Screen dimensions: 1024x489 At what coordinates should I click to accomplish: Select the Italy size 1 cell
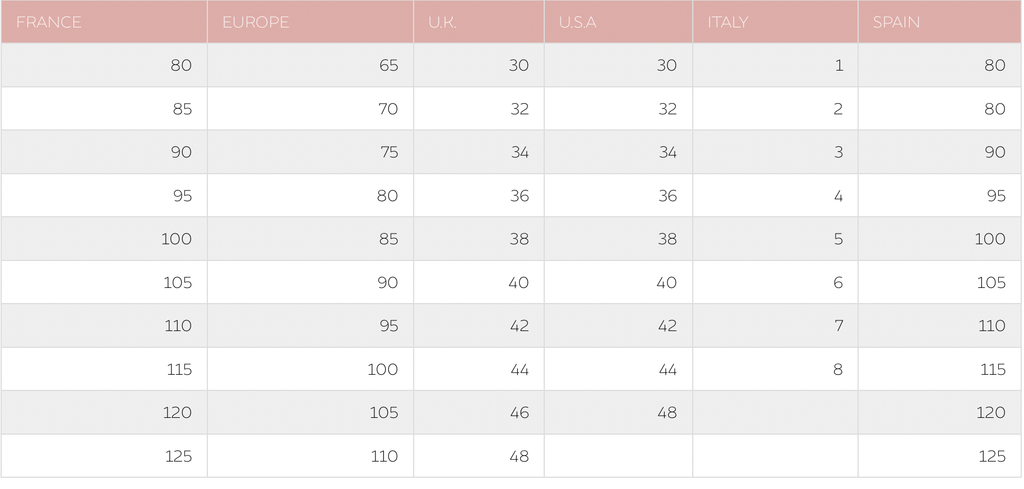click(838, 66)
